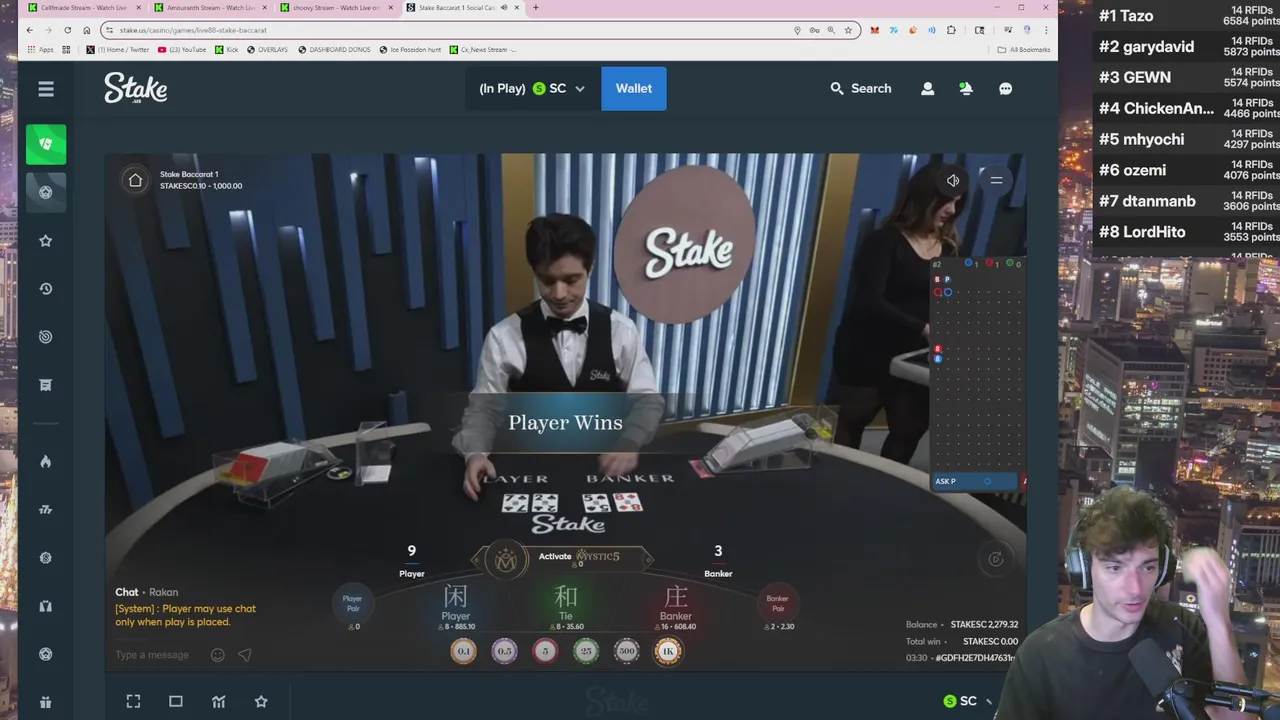Enter fullscreen mode icon below game
This screenshot has height=720, width=1280.
(133, 701)
